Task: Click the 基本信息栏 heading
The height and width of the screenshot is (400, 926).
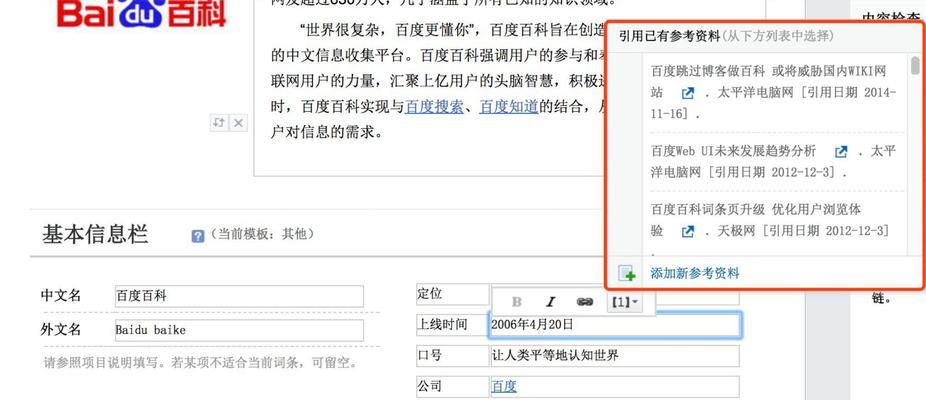Action: click(94, 235)
